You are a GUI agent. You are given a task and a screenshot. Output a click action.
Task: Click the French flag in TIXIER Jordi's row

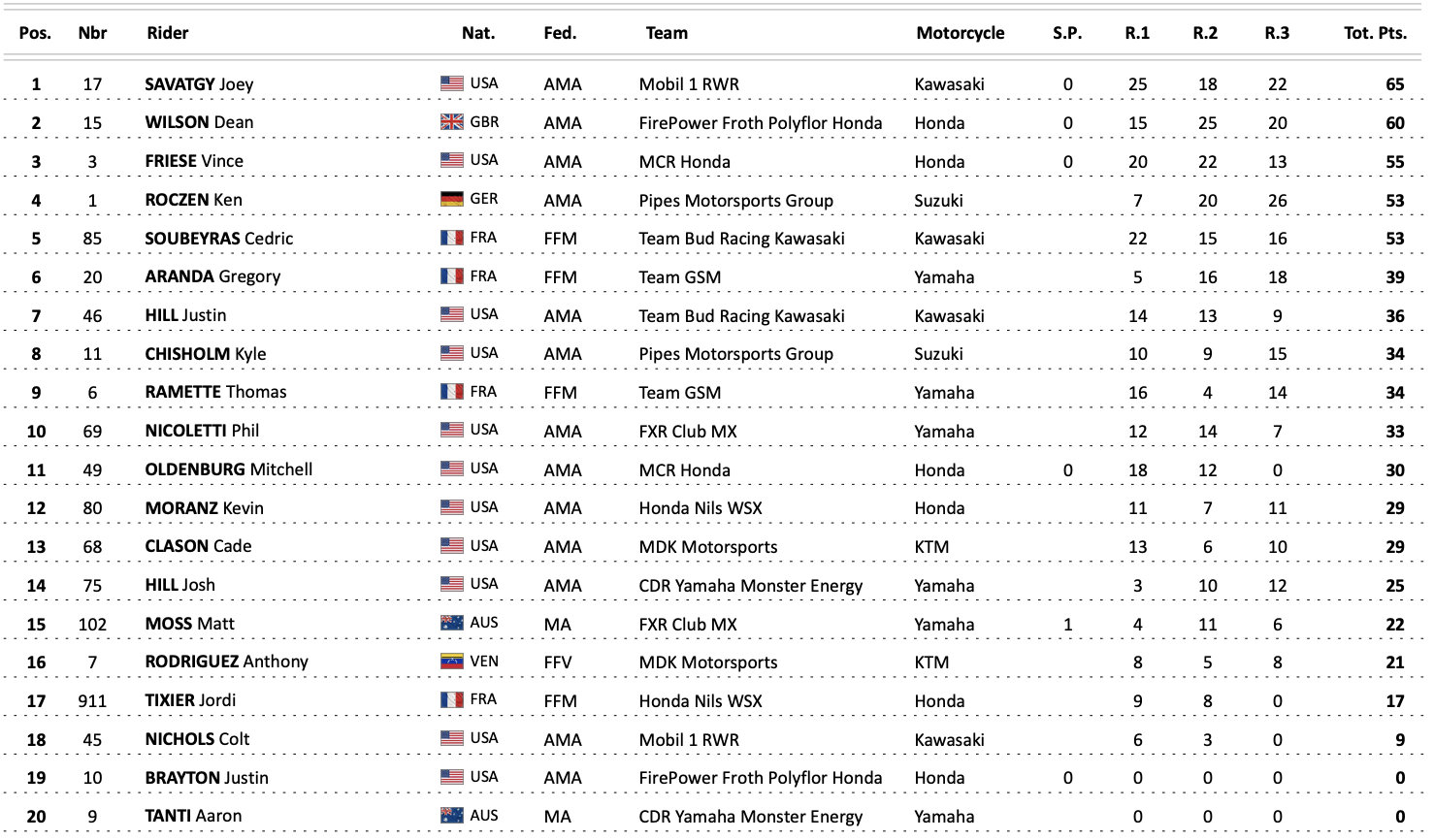451,699
